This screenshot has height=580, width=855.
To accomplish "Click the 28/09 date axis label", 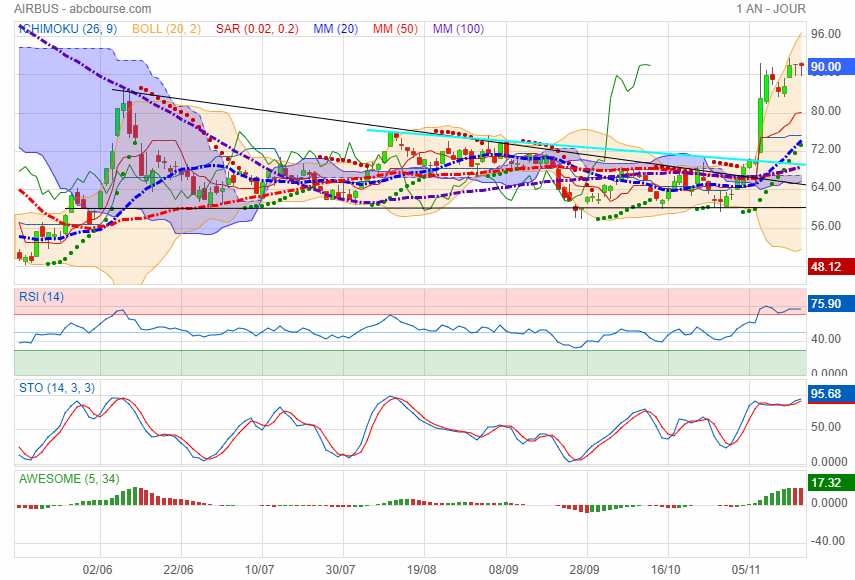I will (x=585, y=570).
